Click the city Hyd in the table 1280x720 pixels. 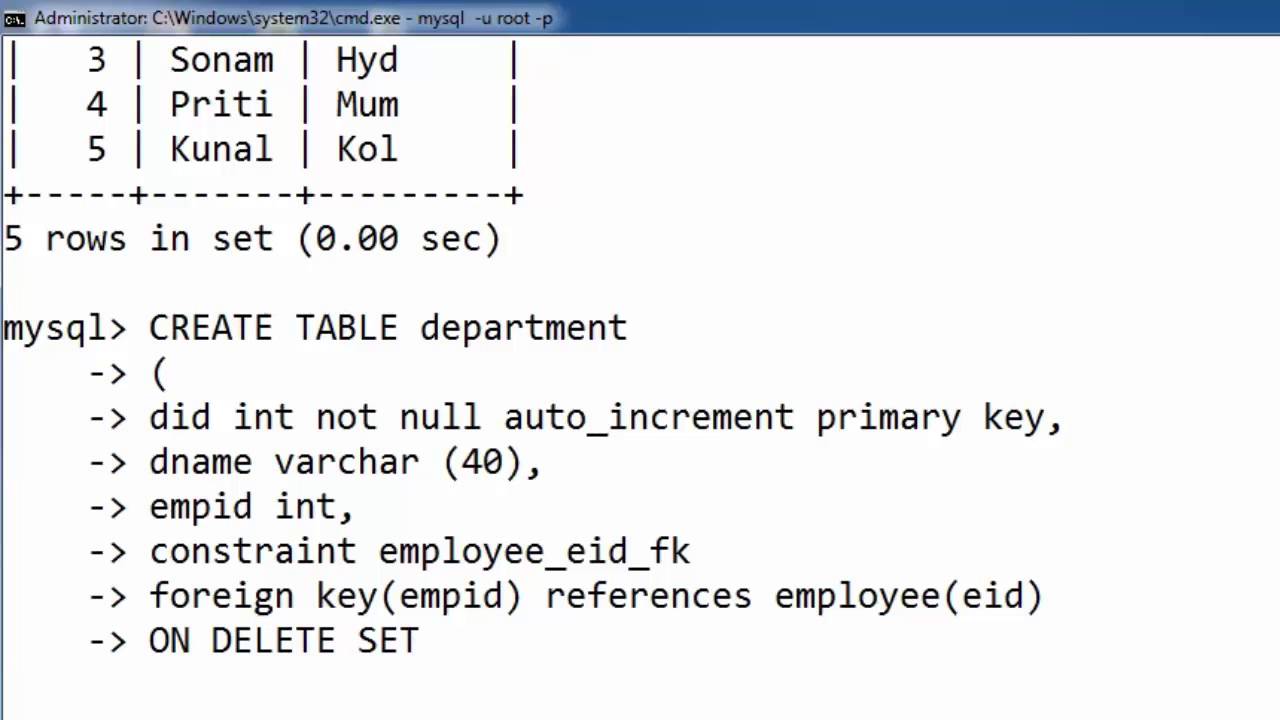pyautogui.click(x=367, y=62)
